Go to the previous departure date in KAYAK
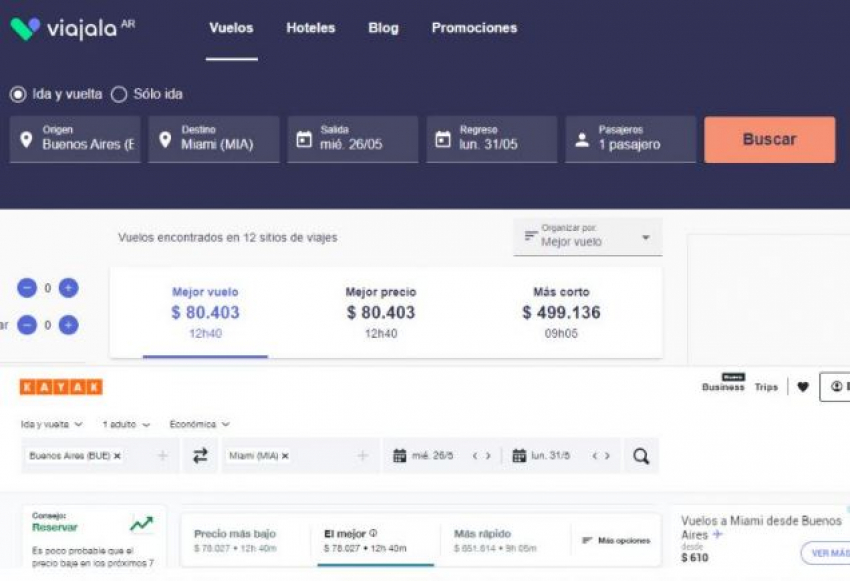 (475, 456)
